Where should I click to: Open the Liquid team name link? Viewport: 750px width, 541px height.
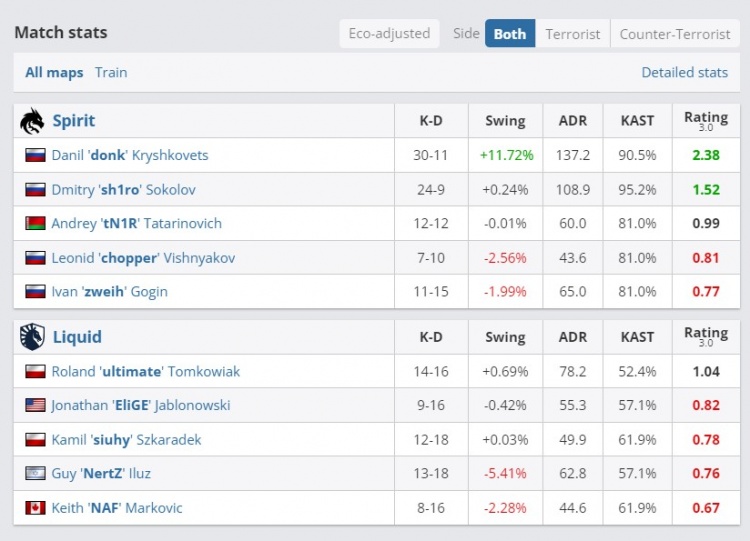[77, 337]
